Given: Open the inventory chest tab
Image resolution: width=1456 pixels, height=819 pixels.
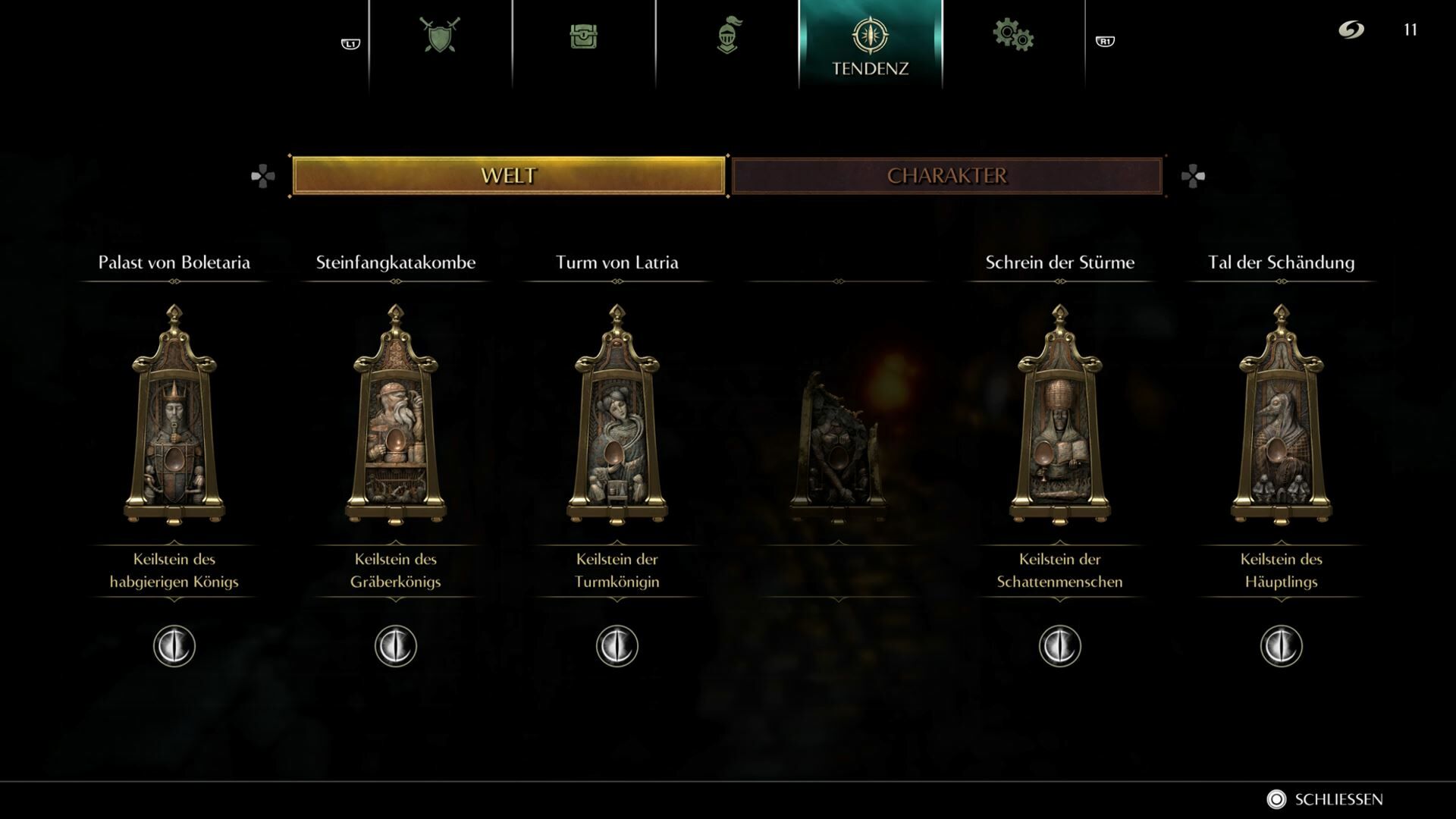Looking at the screenshot, I should pyautogui.click(x=584, y=36).
